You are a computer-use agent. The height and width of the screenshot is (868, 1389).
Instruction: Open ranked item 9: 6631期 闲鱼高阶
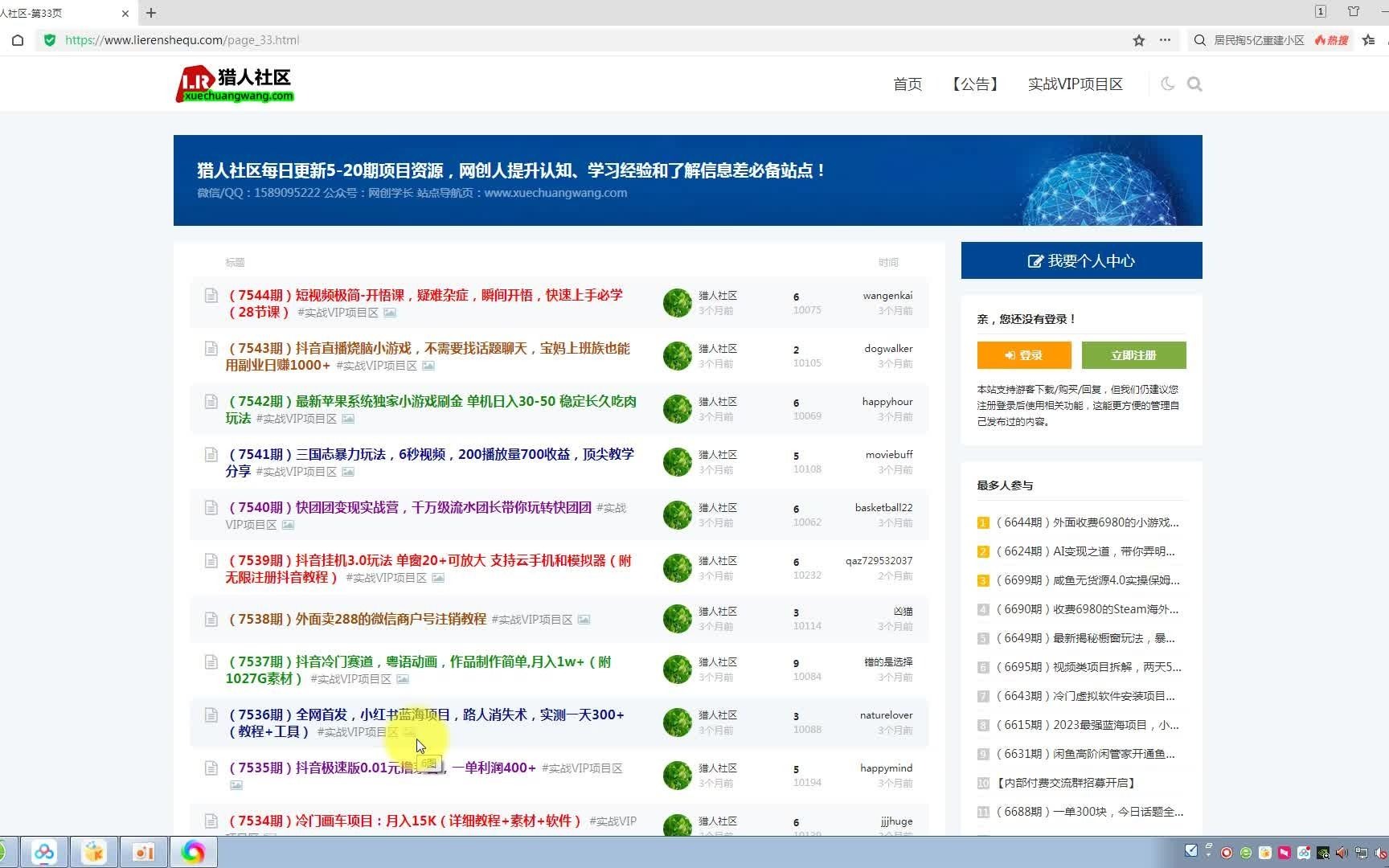(1085, 754)
